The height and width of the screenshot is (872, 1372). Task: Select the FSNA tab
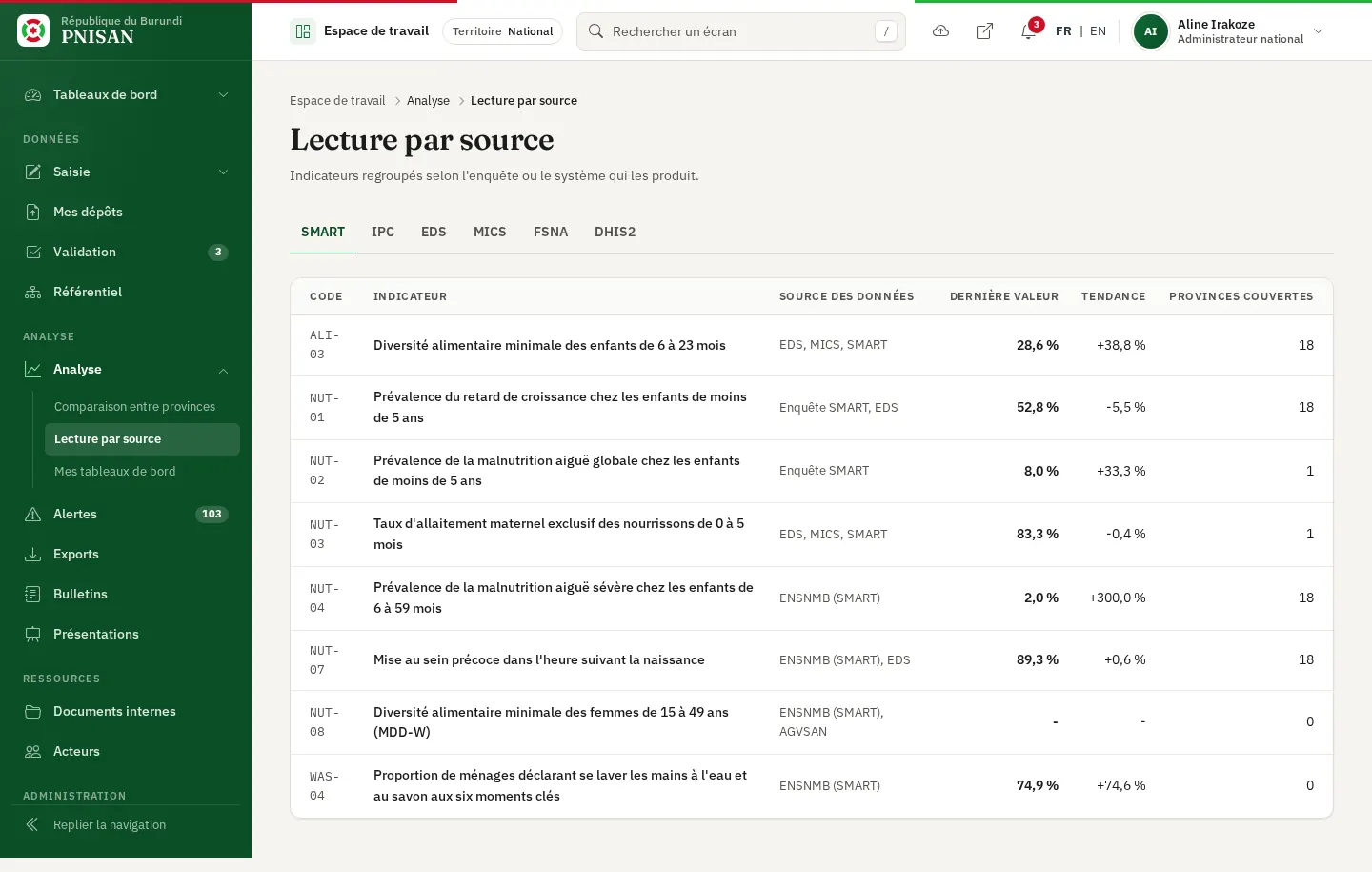click(551, 232)
